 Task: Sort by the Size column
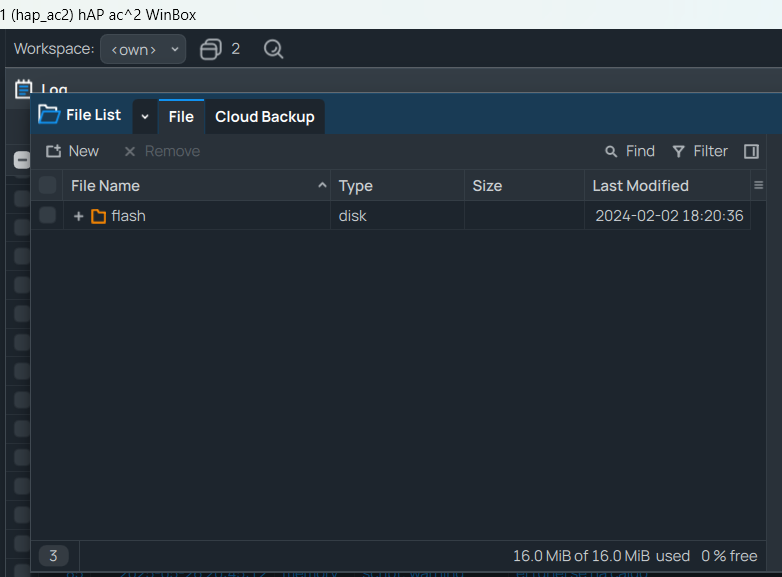tap(524, 186)
